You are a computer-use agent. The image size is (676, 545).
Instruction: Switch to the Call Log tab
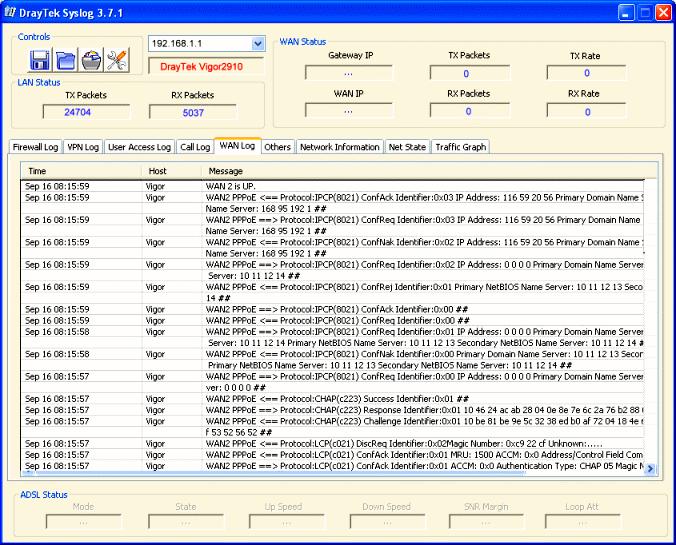[195, 147]
